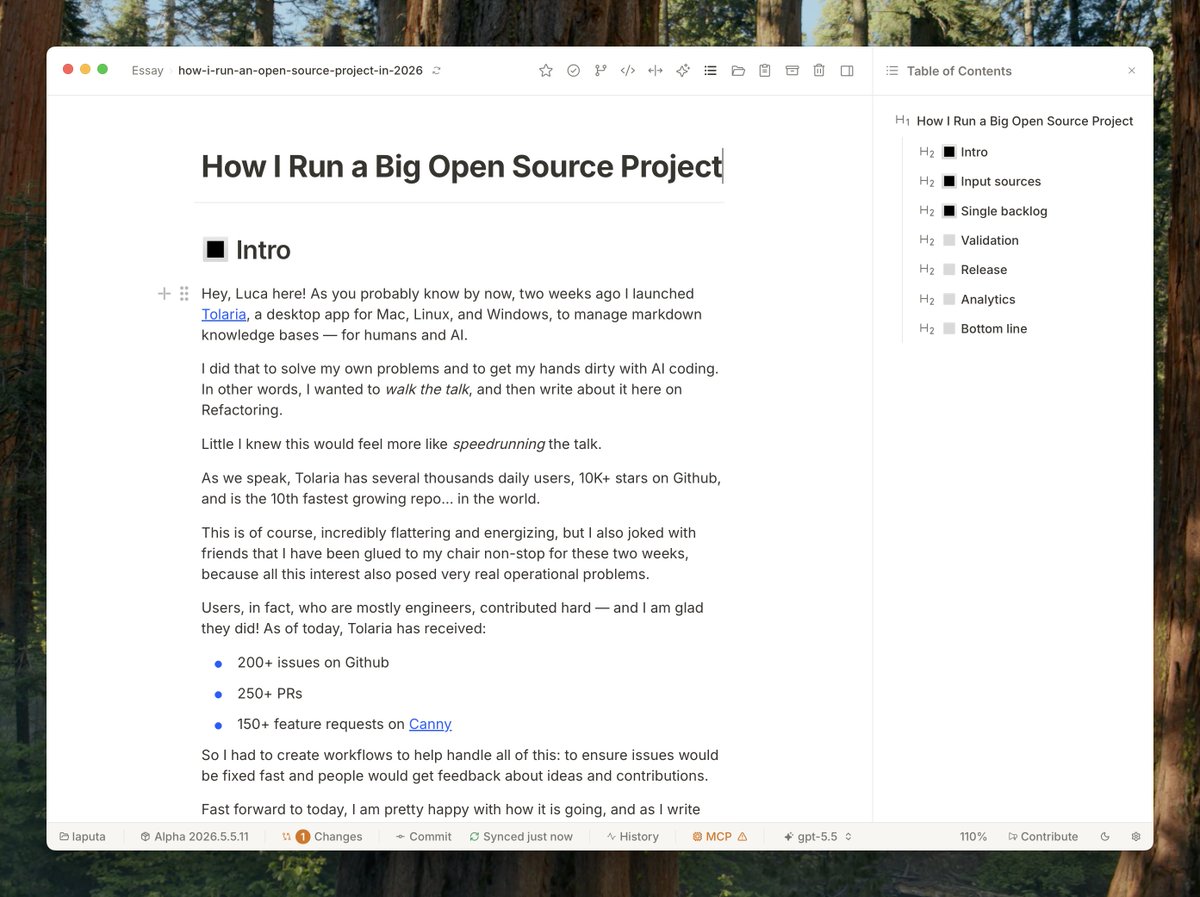Screen dimensions: 1200x897
Task: Toggle editor width arrows icon
Action: pos(655,71)
